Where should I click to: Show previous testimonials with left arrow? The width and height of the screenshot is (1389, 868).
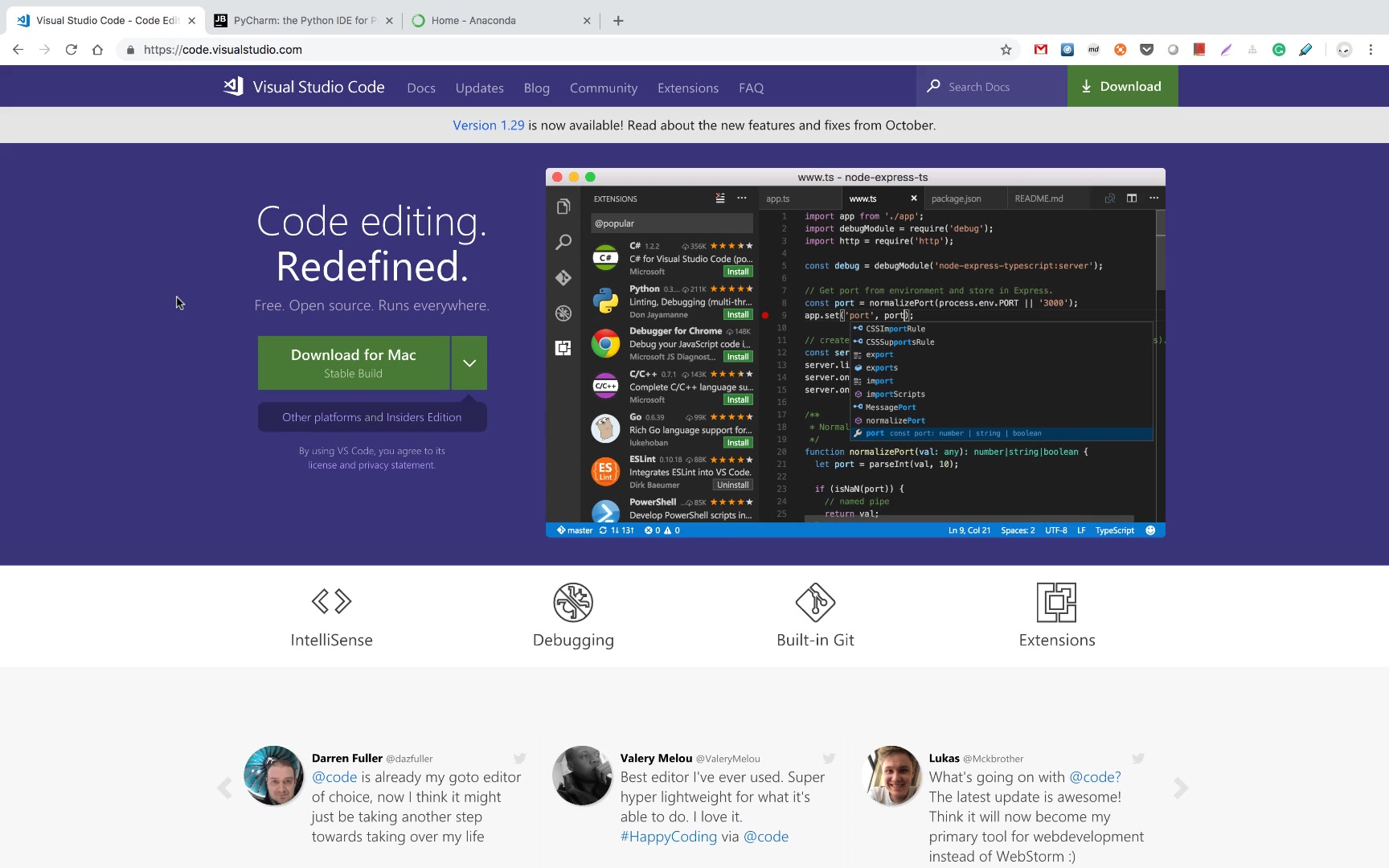click(225, 788)
